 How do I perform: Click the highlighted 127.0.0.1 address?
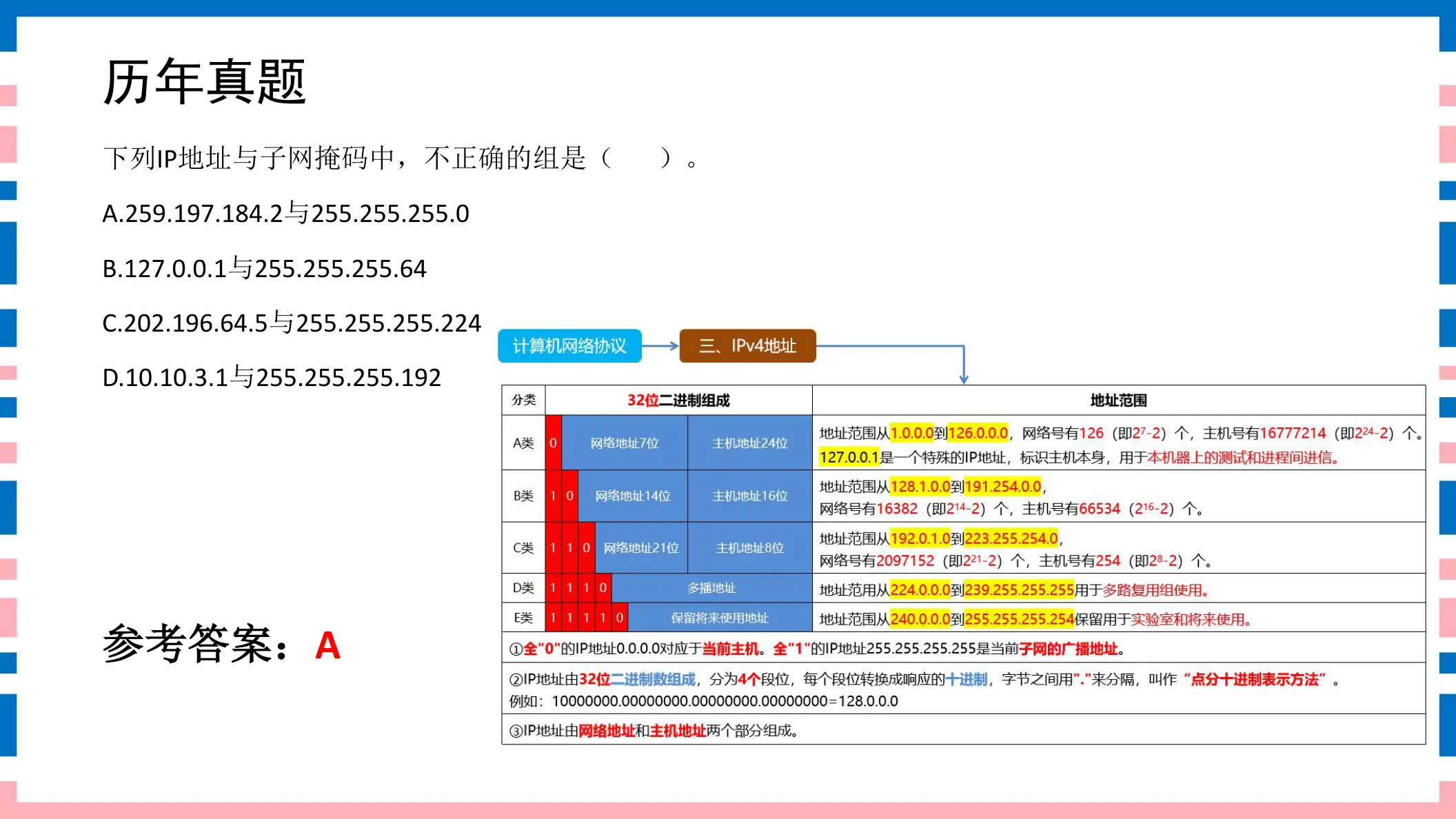point(849,457)
